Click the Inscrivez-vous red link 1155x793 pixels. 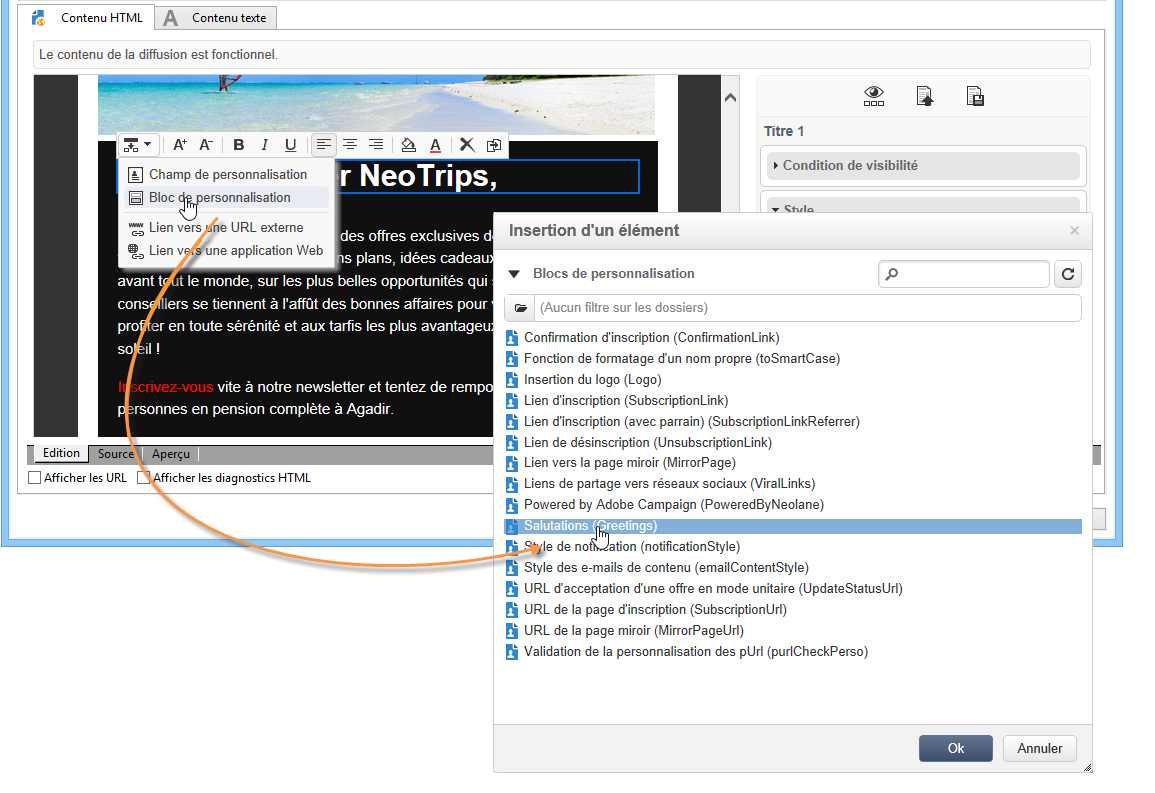point(166,387)
